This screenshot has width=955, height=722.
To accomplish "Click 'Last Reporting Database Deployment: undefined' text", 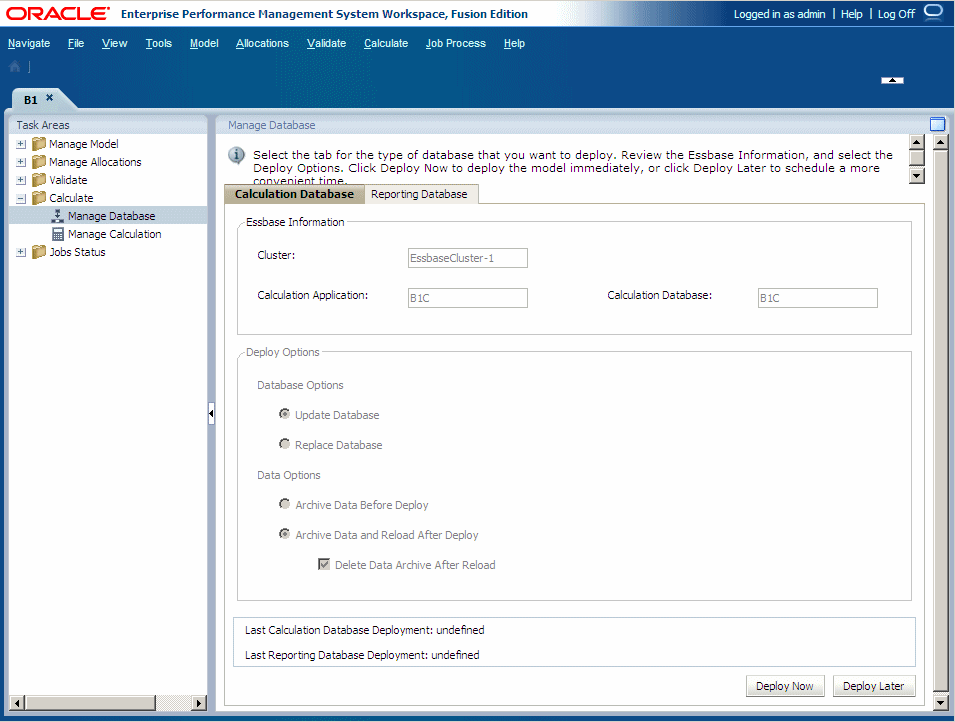I will 362,655.
